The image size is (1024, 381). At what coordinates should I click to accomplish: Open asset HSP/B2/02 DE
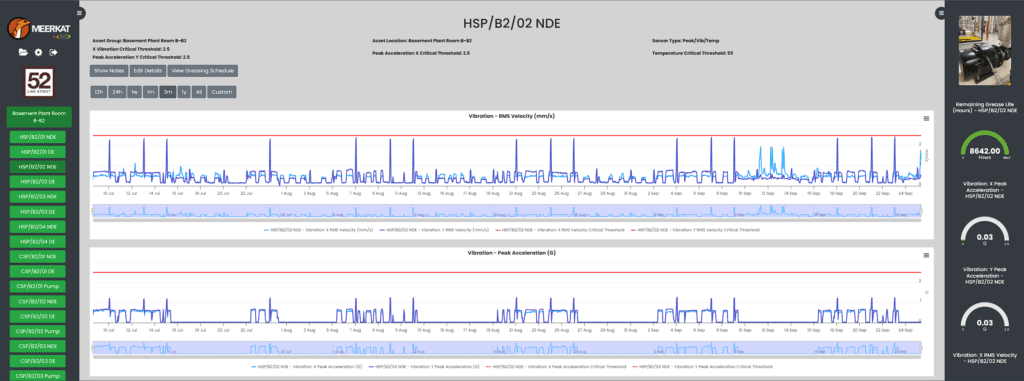point(38,182)
